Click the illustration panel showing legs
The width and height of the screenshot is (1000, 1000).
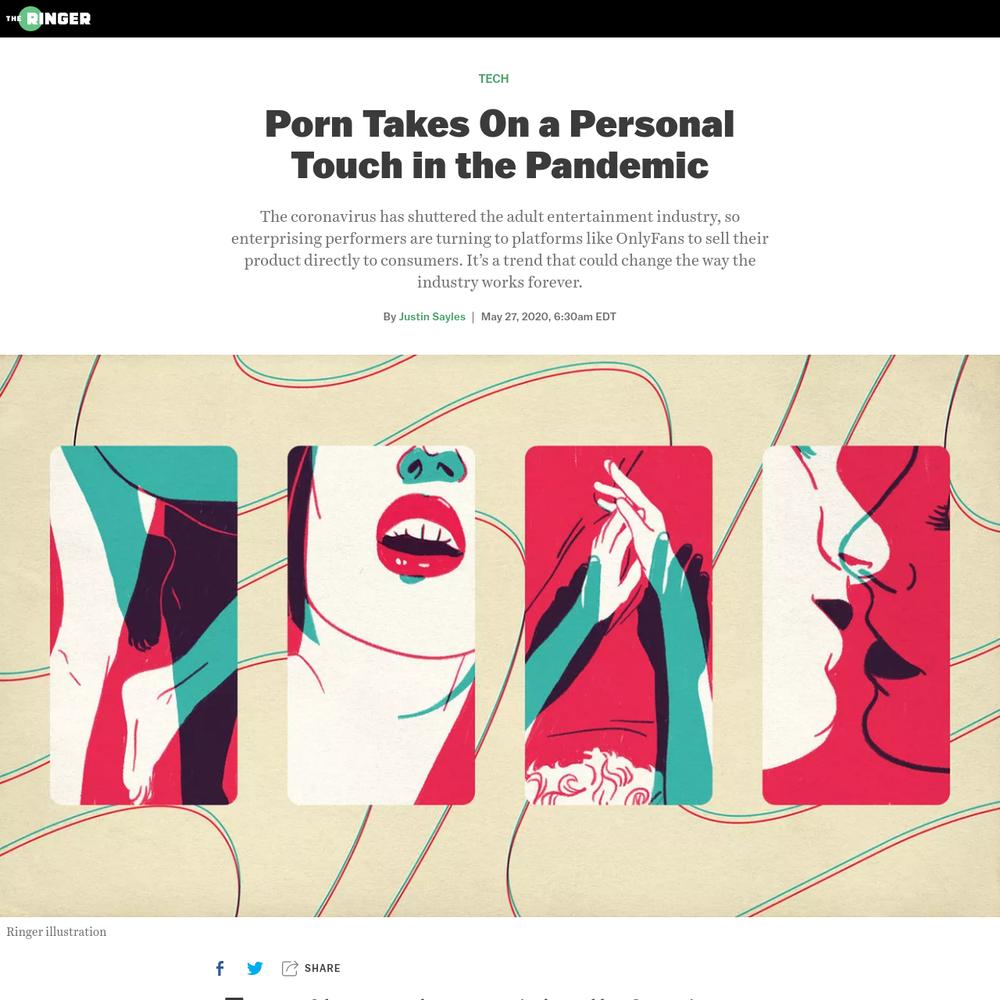[x=143, y=625]
